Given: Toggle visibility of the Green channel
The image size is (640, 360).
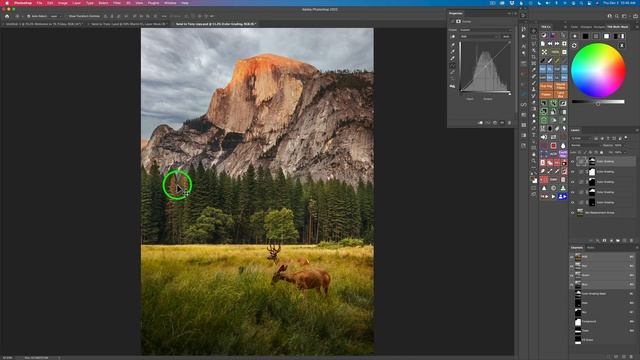Looking at the screenshot, I should [571, 275].
